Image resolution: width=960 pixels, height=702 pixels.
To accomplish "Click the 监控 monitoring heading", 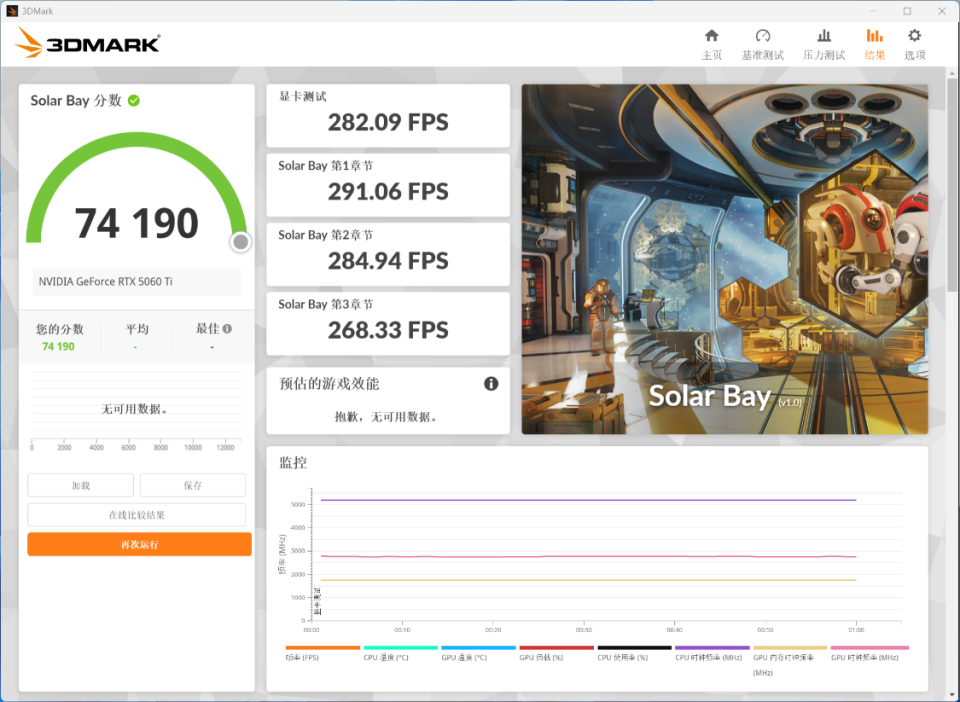I will coord(293,463).
